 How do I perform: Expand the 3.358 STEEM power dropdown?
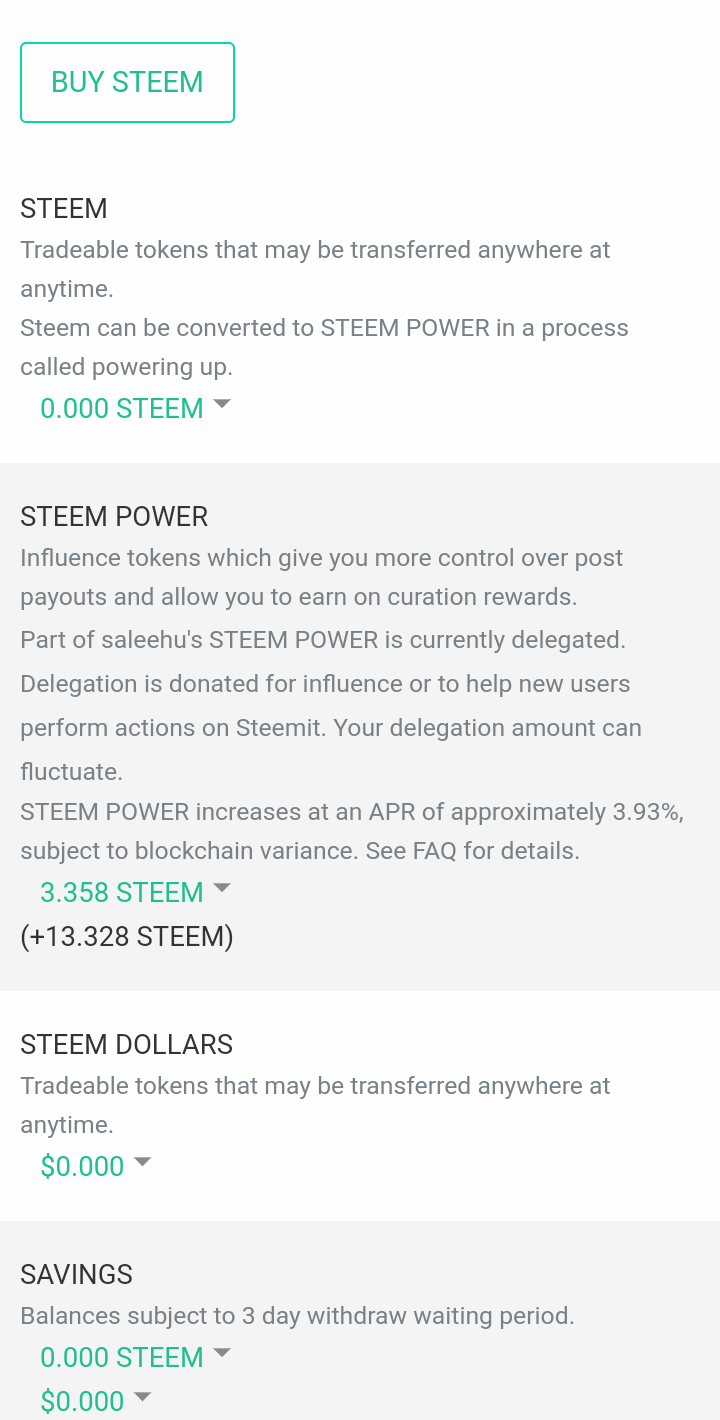point(122,892)
